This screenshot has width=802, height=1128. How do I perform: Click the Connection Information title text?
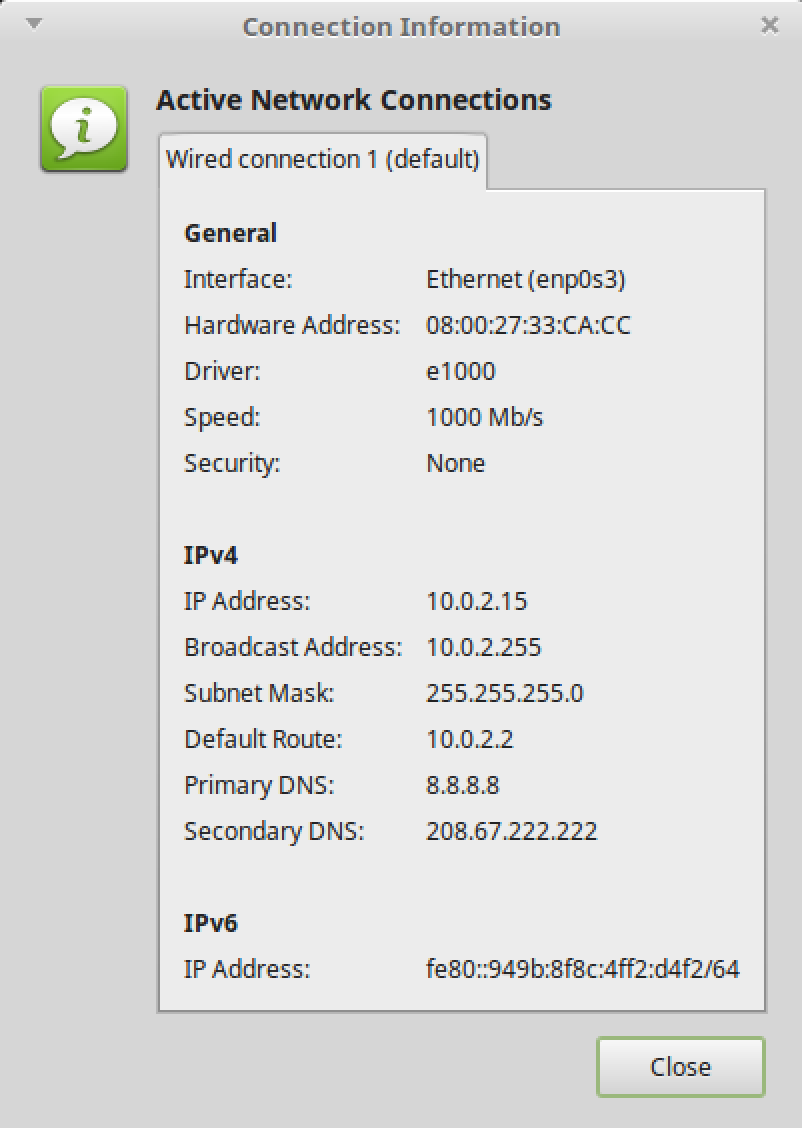pyautogui.click(x=401, y=27)
